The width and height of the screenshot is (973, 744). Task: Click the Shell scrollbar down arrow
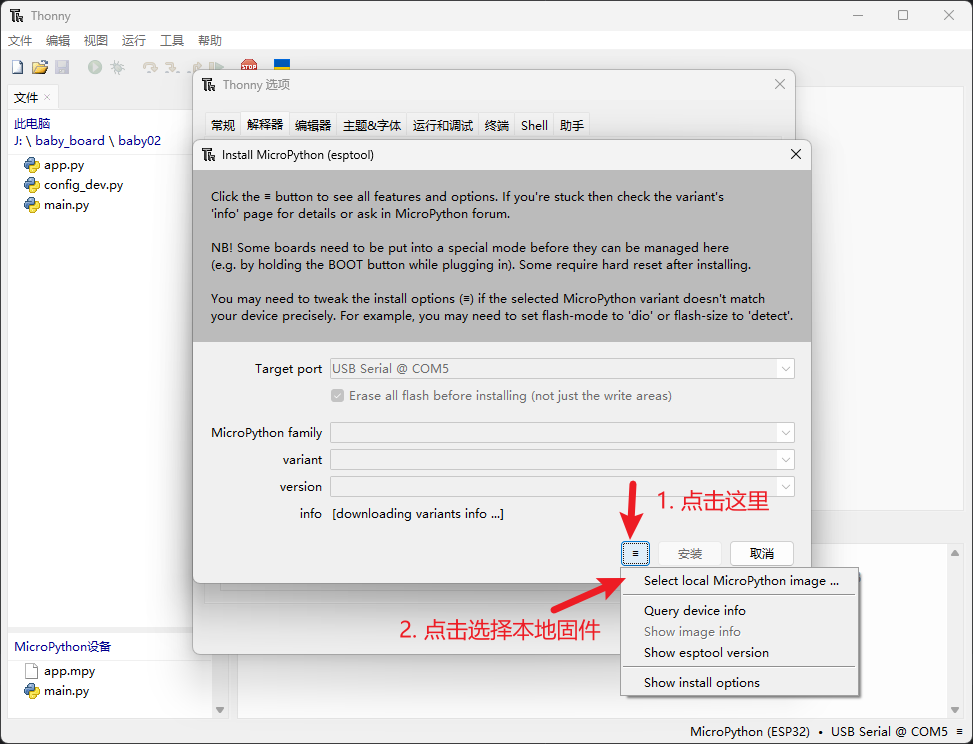click(x=955, y=710)
